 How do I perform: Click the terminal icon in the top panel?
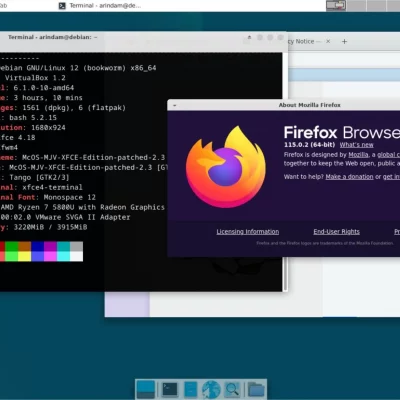point(62,6)
